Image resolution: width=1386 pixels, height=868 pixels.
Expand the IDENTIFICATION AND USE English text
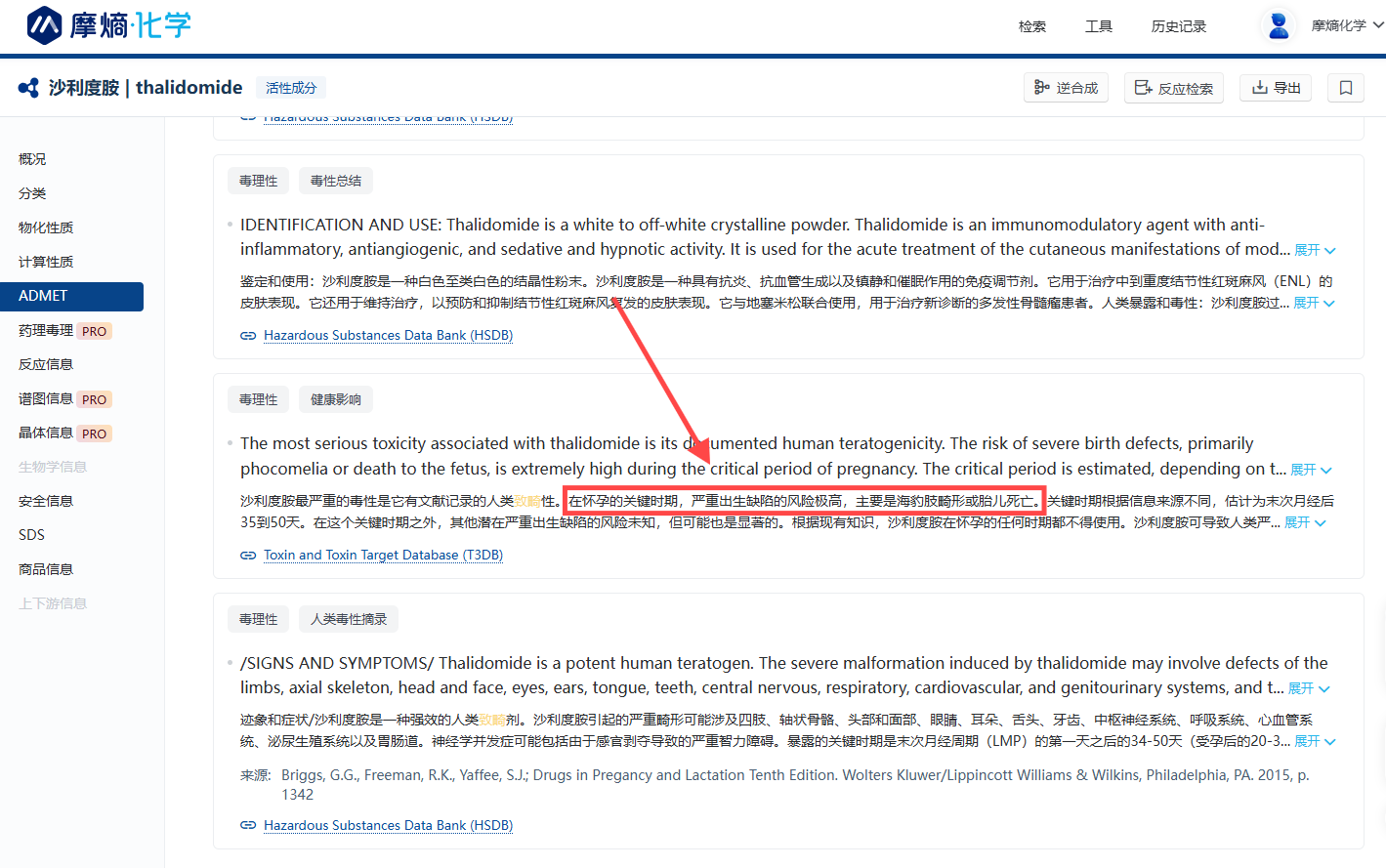coord(1314,250)
